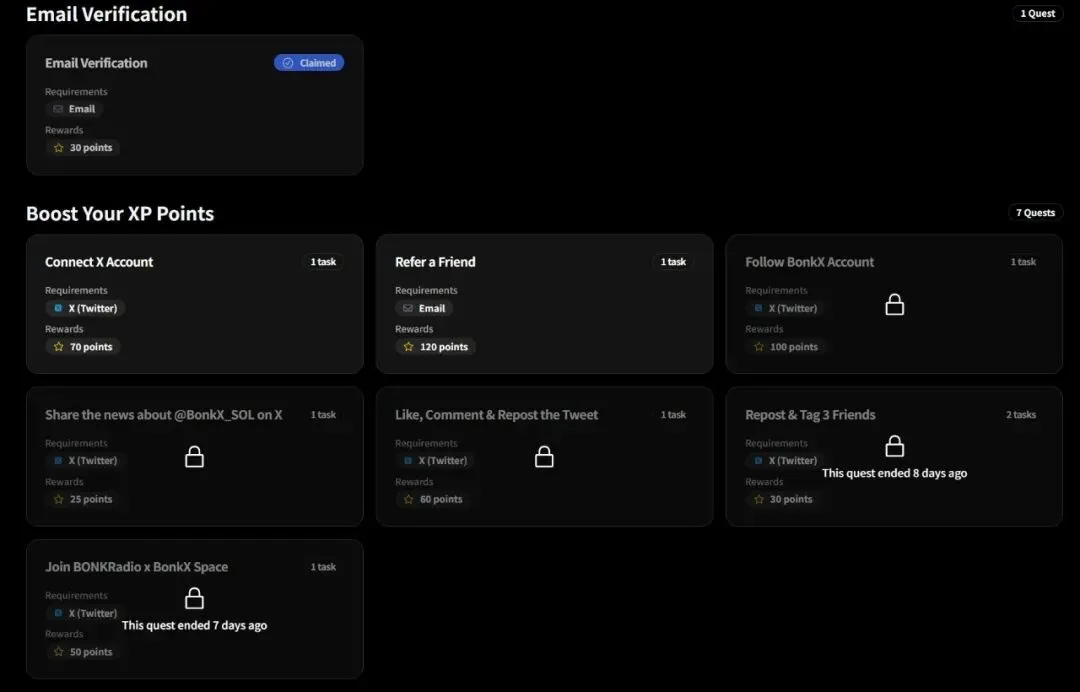Click the X icon in Repost & Tag 3 Friends requirements
Screen dimensions: 1080x692
[758, 460]
